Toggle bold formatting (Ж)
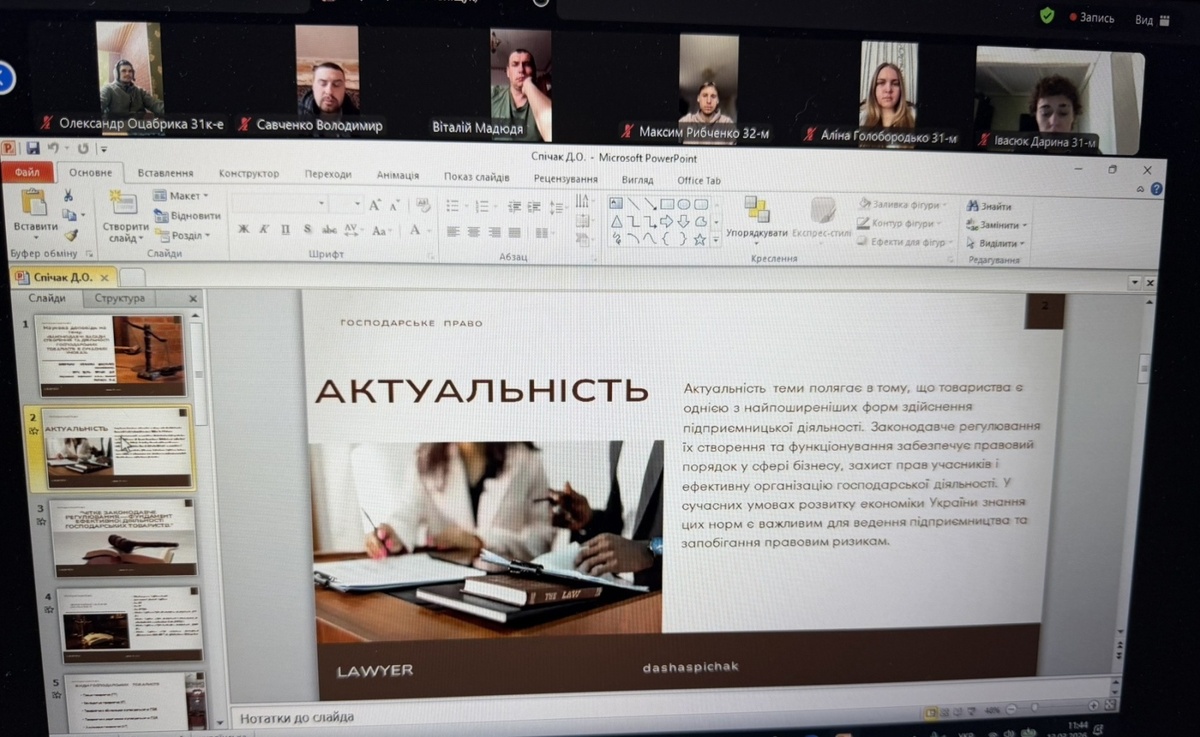 pos(243,230)
